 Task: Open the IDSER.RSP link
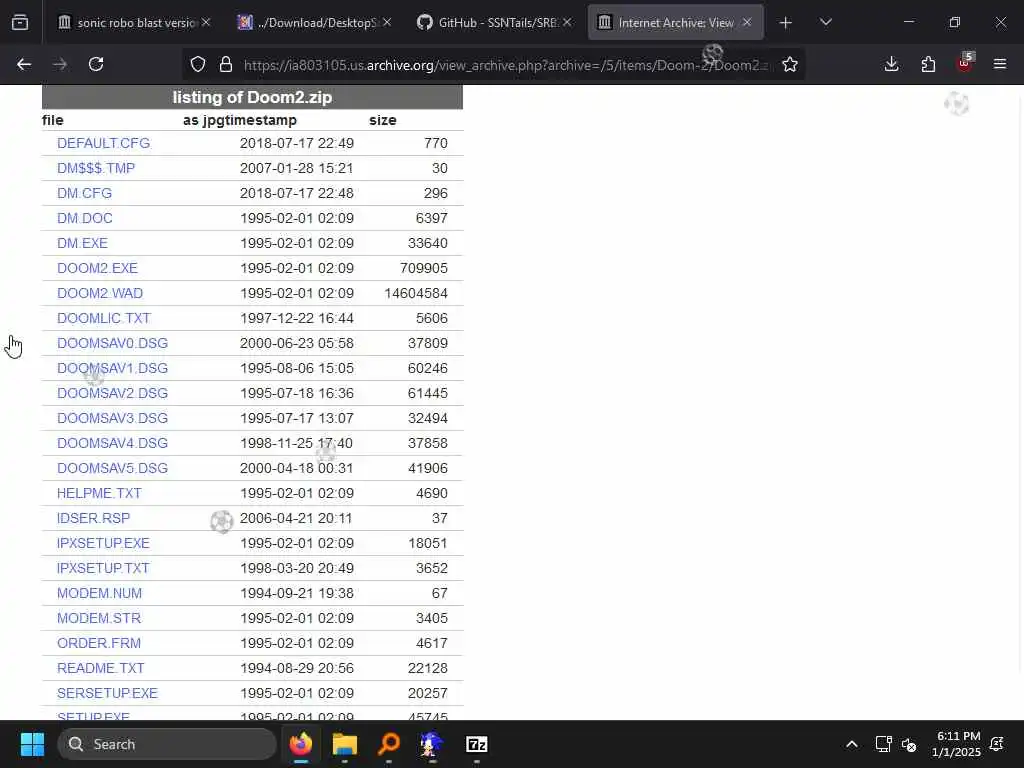(x=93, y=518)
